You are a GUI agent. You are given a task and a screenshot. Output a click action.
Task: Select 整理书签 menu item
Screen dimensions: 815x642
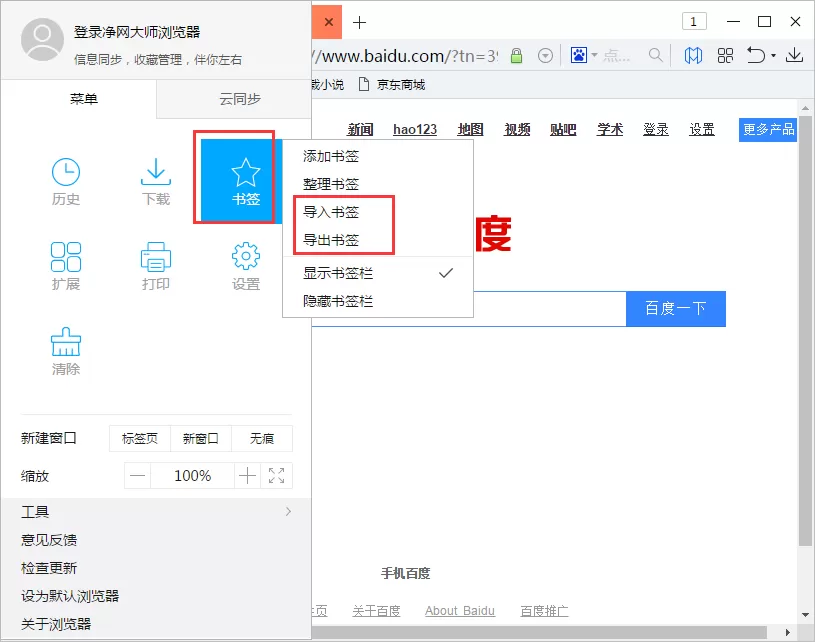click(378, 184)
